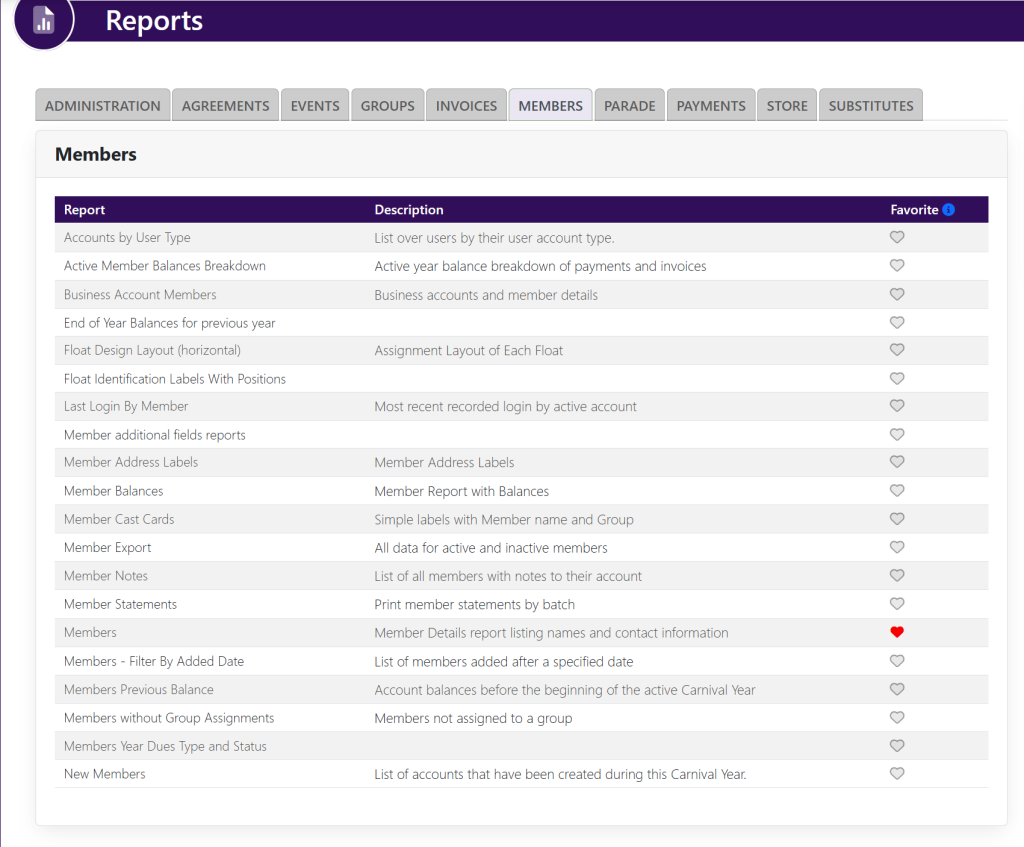Open the Member Address Labels report
Screen dimensions: 1024x847
(x=131, y=462)
